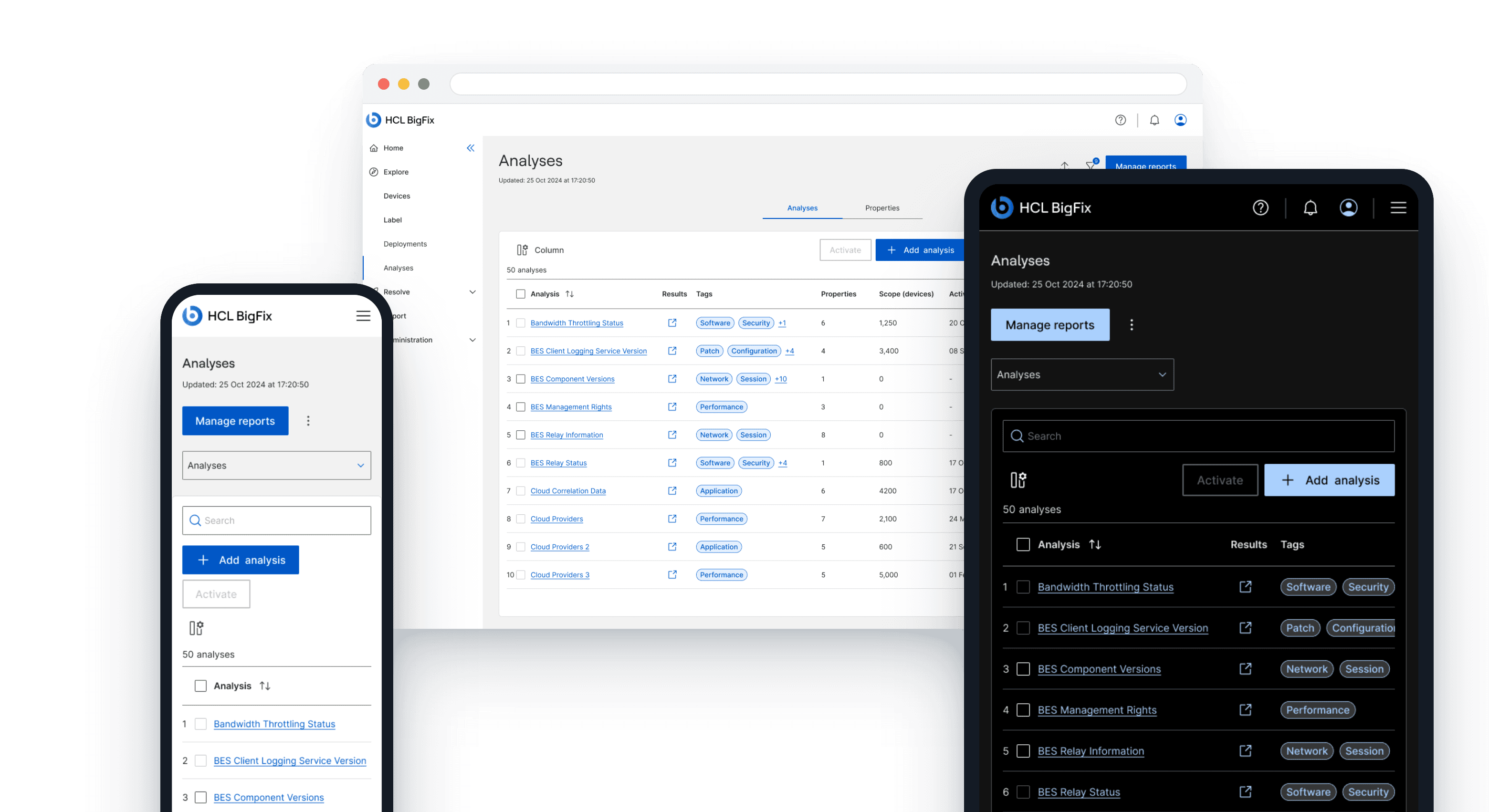Click browser address bar in desktop window
Screen dimensions: 1489x812
click(818, 84)
